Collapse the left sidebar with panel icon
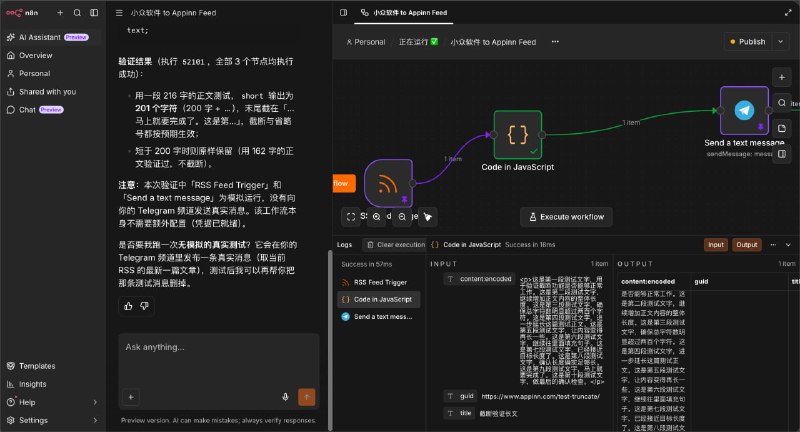The width and height of the screenshot is (800, 432). [94, 13]
